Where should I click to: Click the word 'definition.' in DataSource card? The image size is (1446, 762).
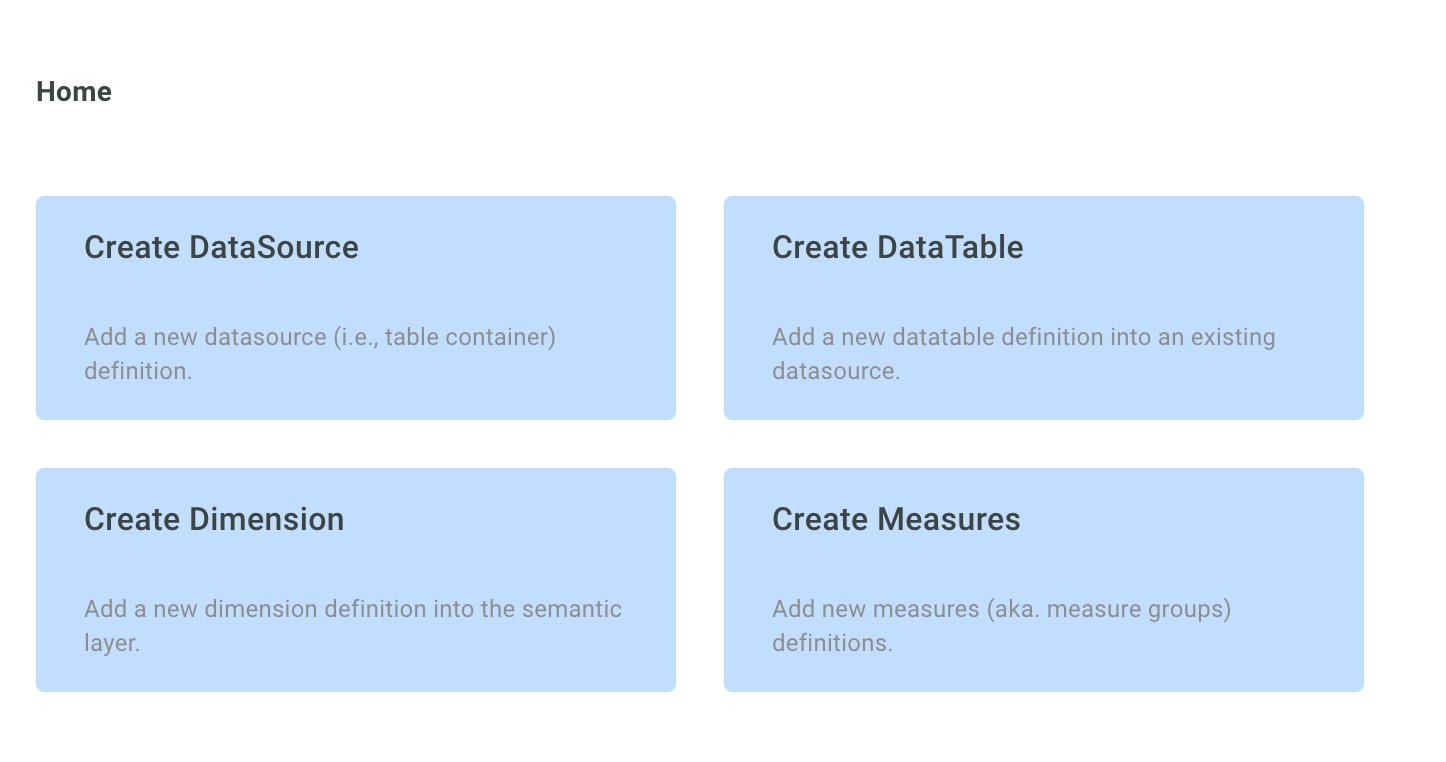tap(138, 371)
